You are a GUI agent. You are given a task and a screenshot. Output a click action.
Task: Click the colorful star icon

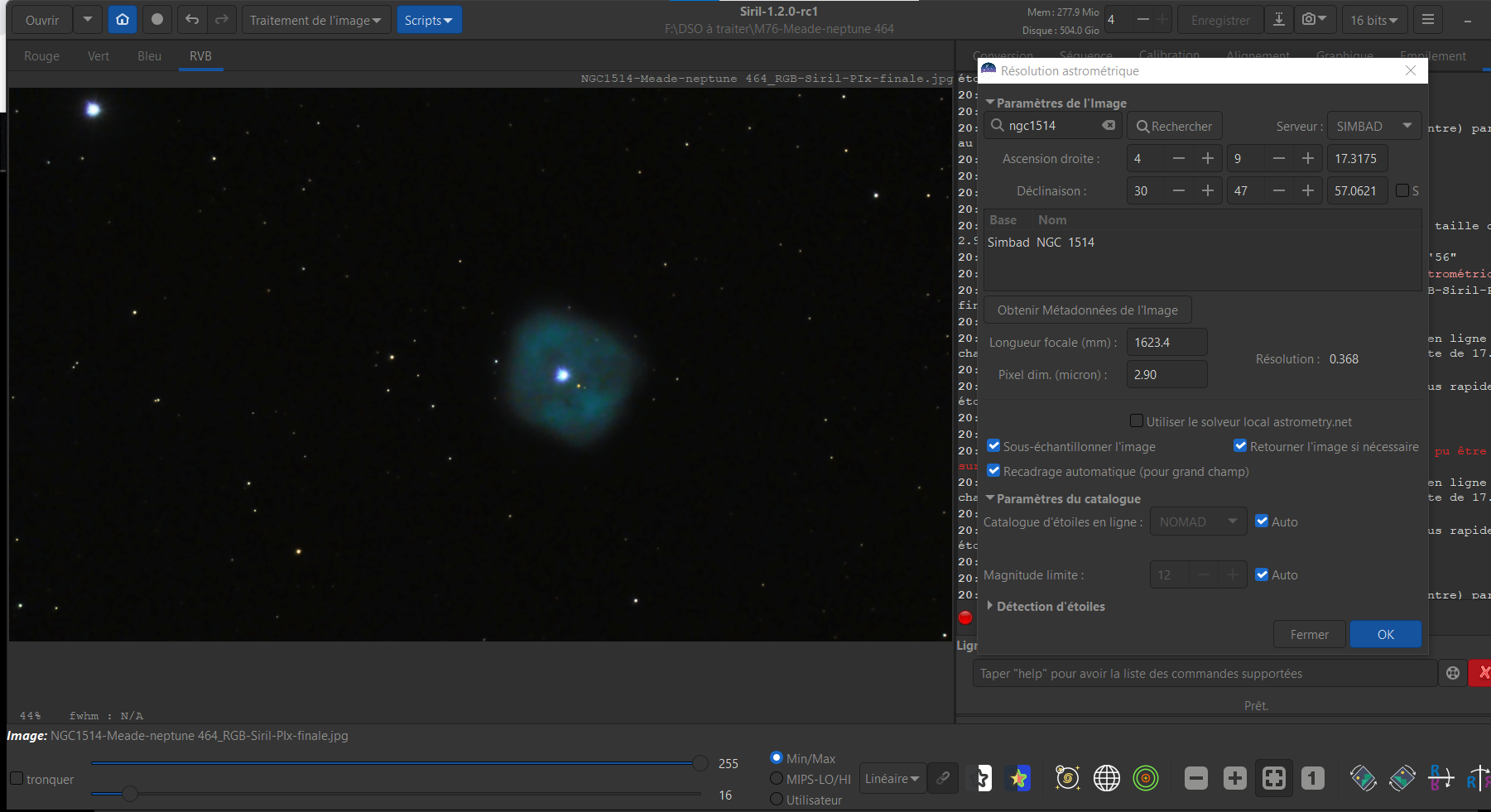coord(1019,778)
